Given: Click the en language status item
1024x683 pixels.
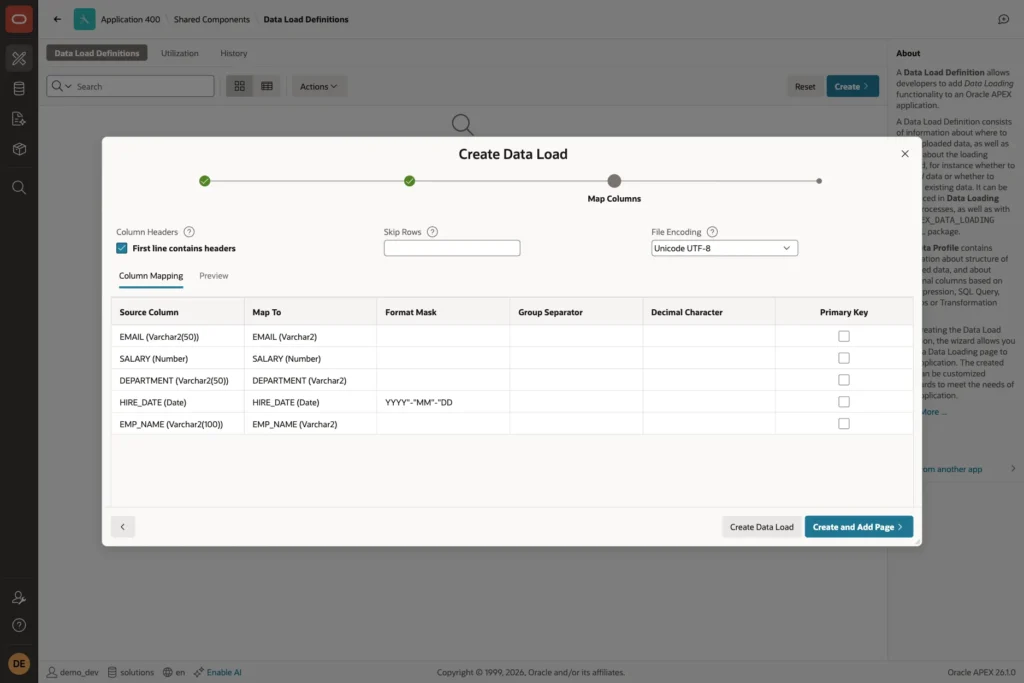Looking at the screenshot, I should (x=174, y=672).
